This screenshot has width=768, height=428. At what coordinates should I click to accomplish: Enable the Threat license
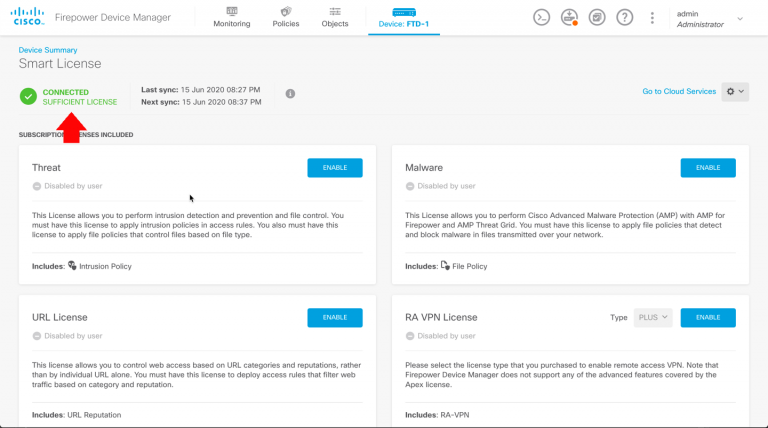335,167
